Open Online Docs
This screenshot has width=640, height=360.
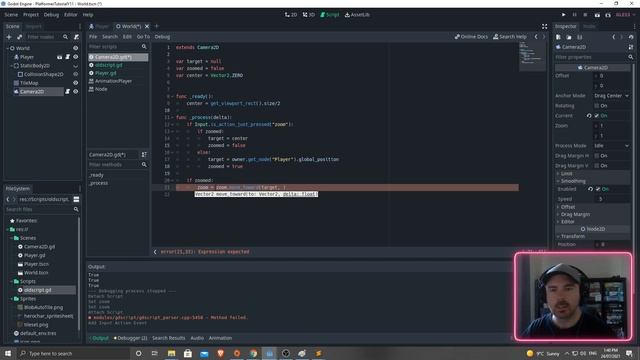tap(471, 36)
